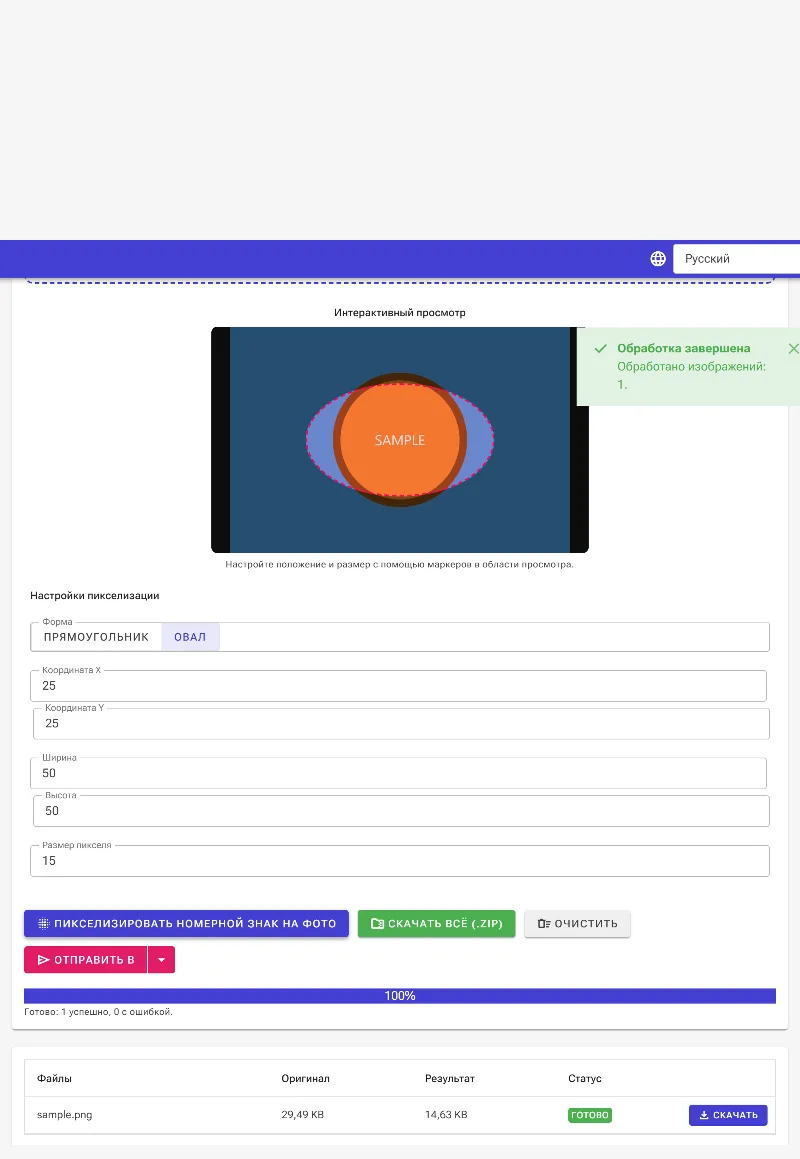The width and height of the screenshot is (800, 1159).
Task: Click the Готово: 1 успешно status text
Action: [98, 1012]
